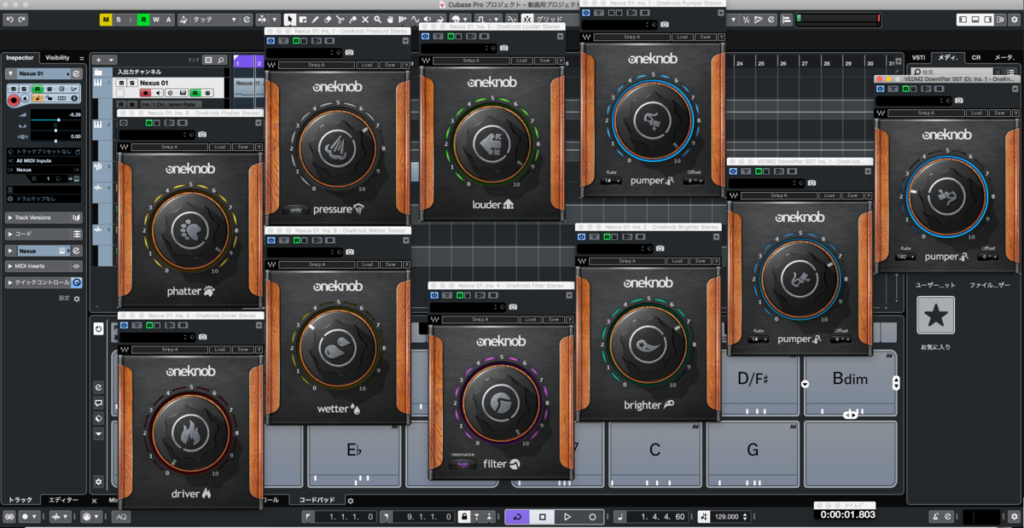Click the red Record Enable button in Inspector
The height and width of the screenshot is (528, 1024).
point(13,100)
